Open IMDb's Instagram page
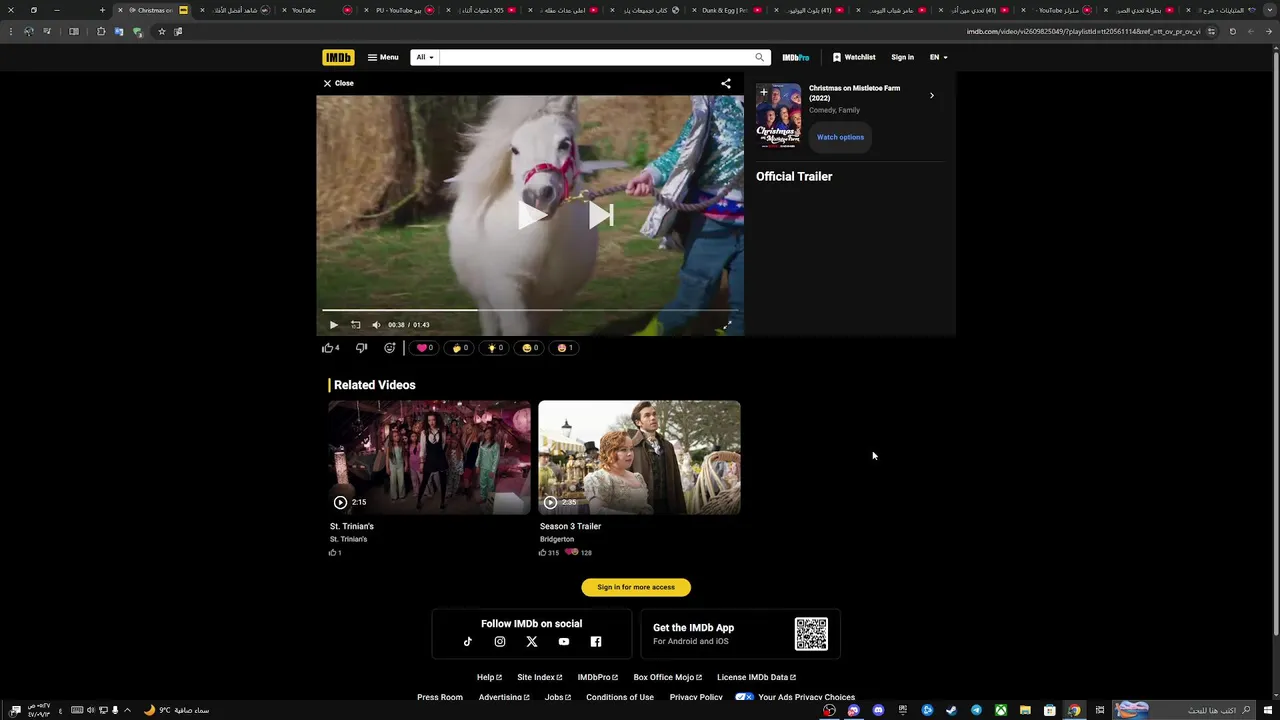The width and height of the screenshot is (1280, 720). point(500,642)
